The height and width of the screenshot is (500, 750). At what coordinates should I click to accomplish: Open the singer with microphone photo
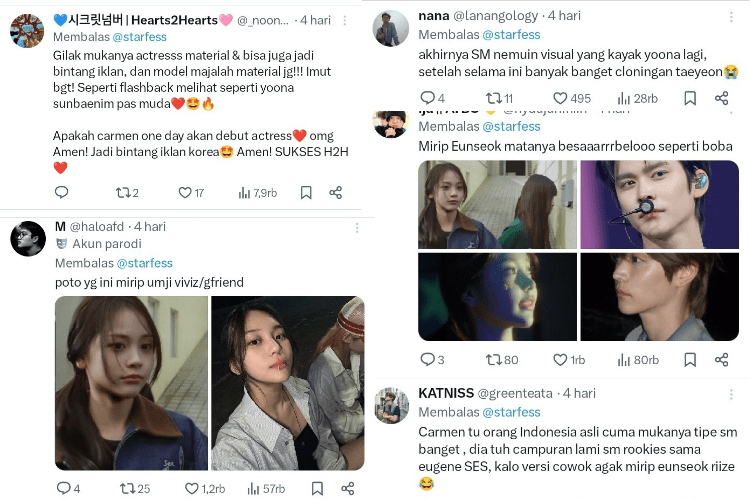(659, 204)
